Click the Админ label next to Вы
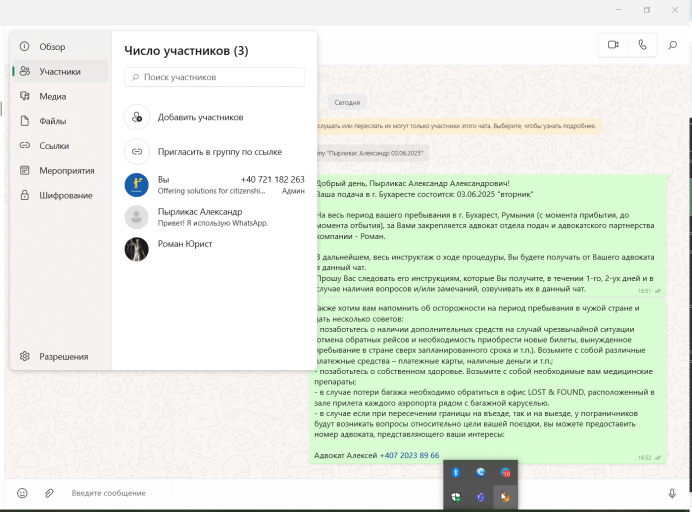The image size is (692, 512). tap(293, 191)
